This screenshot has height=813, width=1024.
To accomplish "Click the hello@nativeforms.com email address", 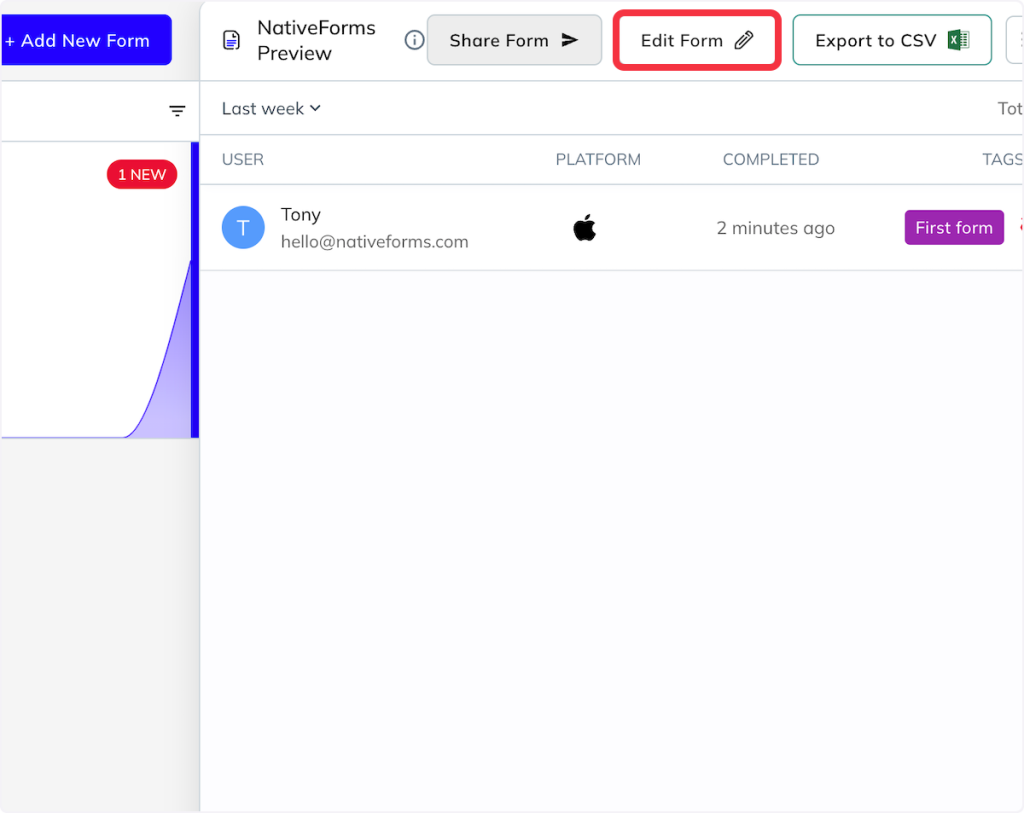I will coord(374,242).
